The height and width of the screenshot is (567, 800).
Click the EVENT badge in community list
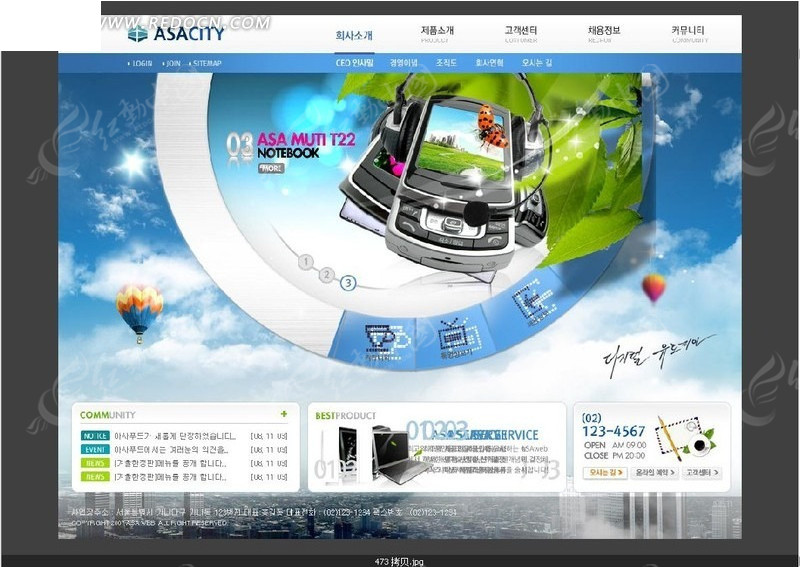click(x=96, y=450)
